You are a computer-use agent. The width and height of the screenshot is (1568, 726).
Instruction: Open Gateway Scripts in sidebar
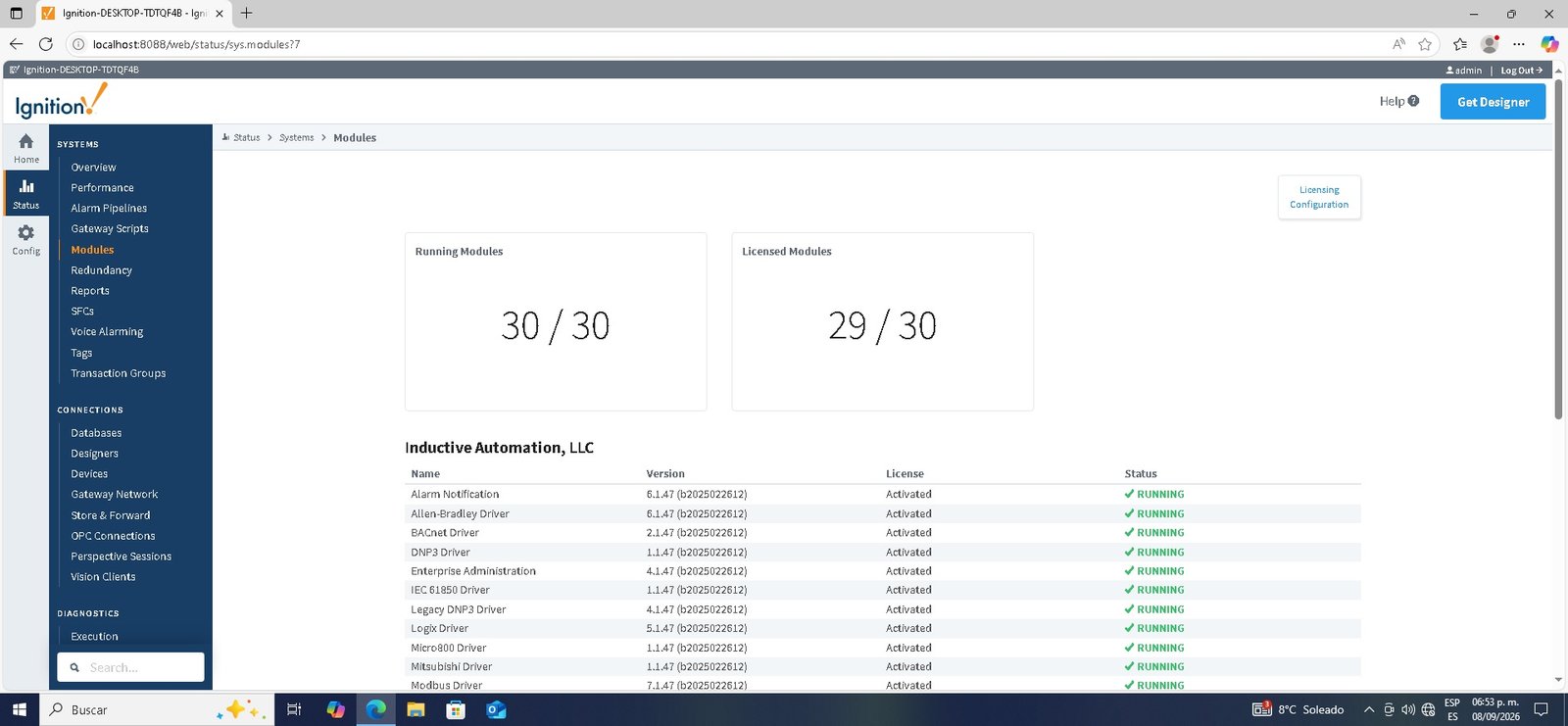tap(110, 229)
